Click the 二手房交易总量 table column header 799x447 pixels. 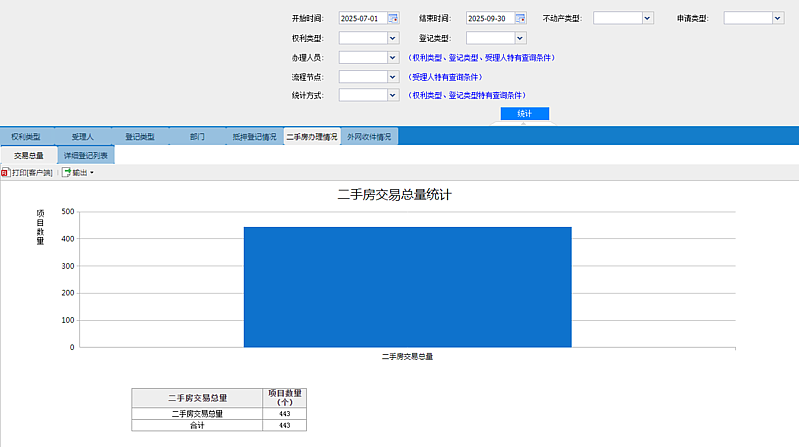(197, 398)
